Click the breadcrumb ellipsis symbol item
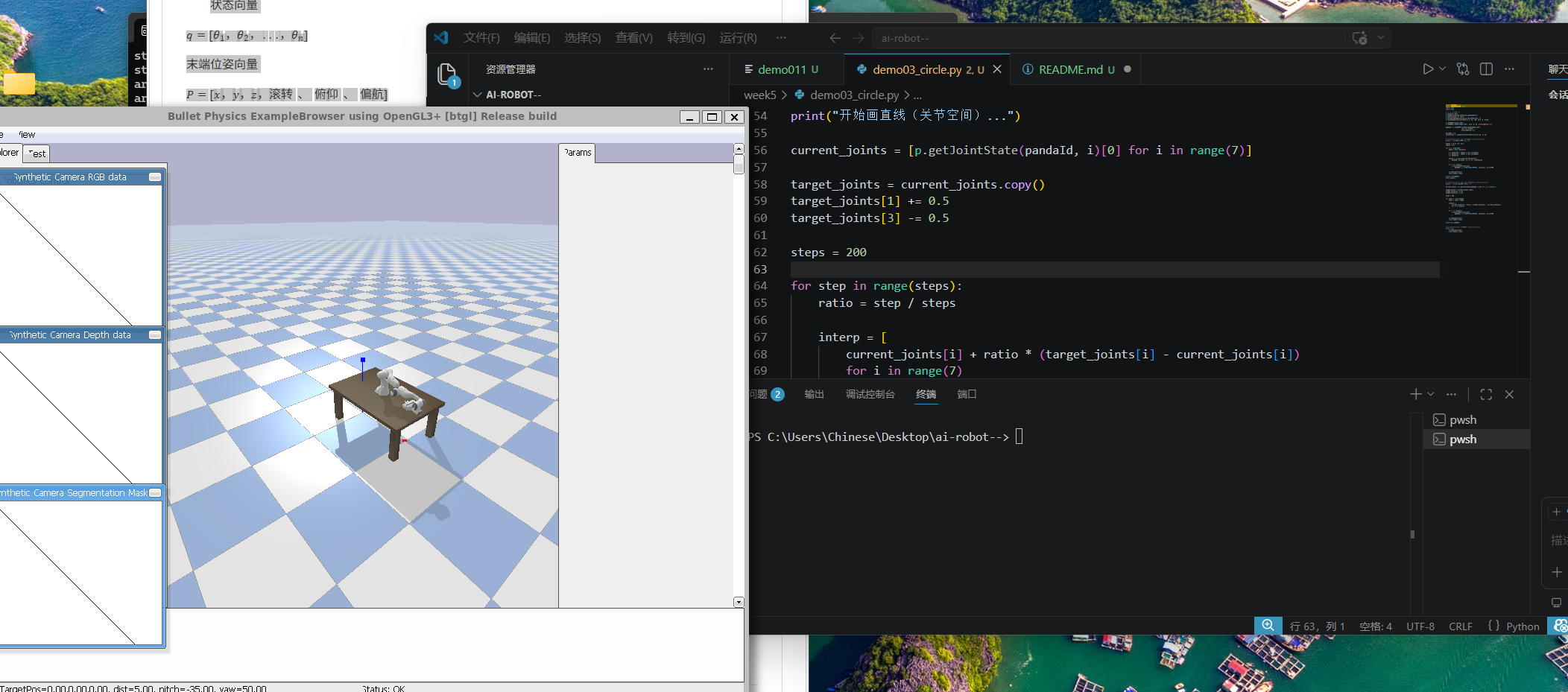 point(917,95)
